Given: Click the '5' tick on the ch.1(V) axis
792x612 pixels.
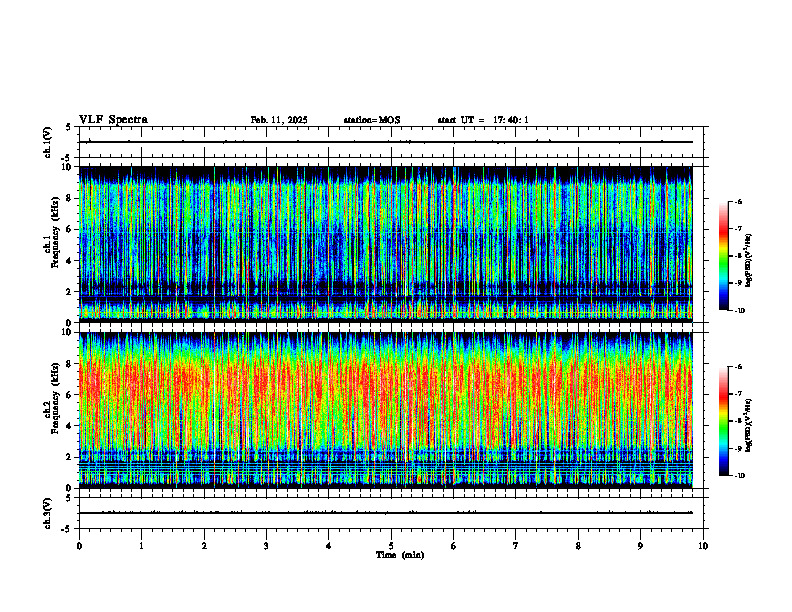Looking at the screenshot, I should pos(68,127).
